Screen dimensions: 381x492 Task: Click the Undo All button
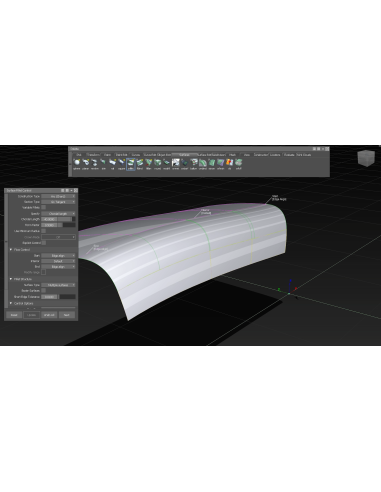(x=49, y=315)
